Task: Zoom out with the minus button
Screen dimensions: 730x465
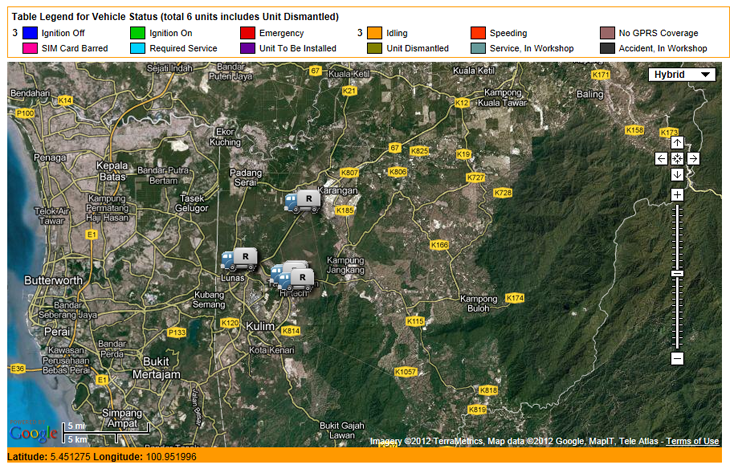Action: 677,358
